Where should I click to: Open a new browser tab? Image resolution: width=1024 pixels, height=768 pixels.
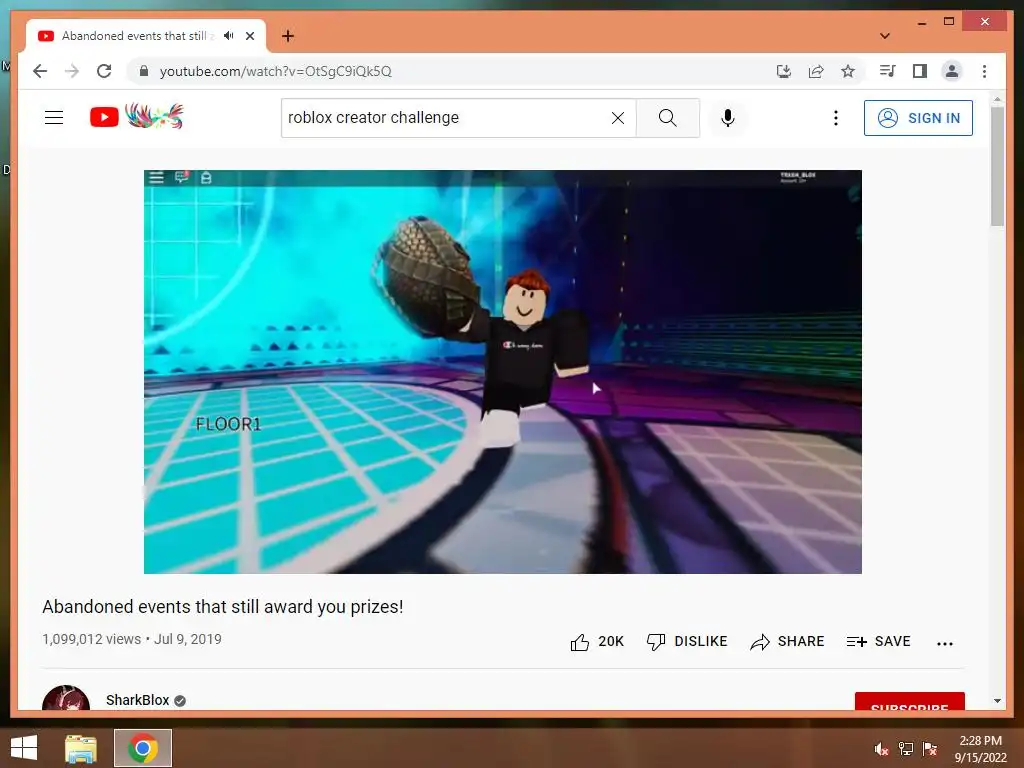click(x=288, y=36)
